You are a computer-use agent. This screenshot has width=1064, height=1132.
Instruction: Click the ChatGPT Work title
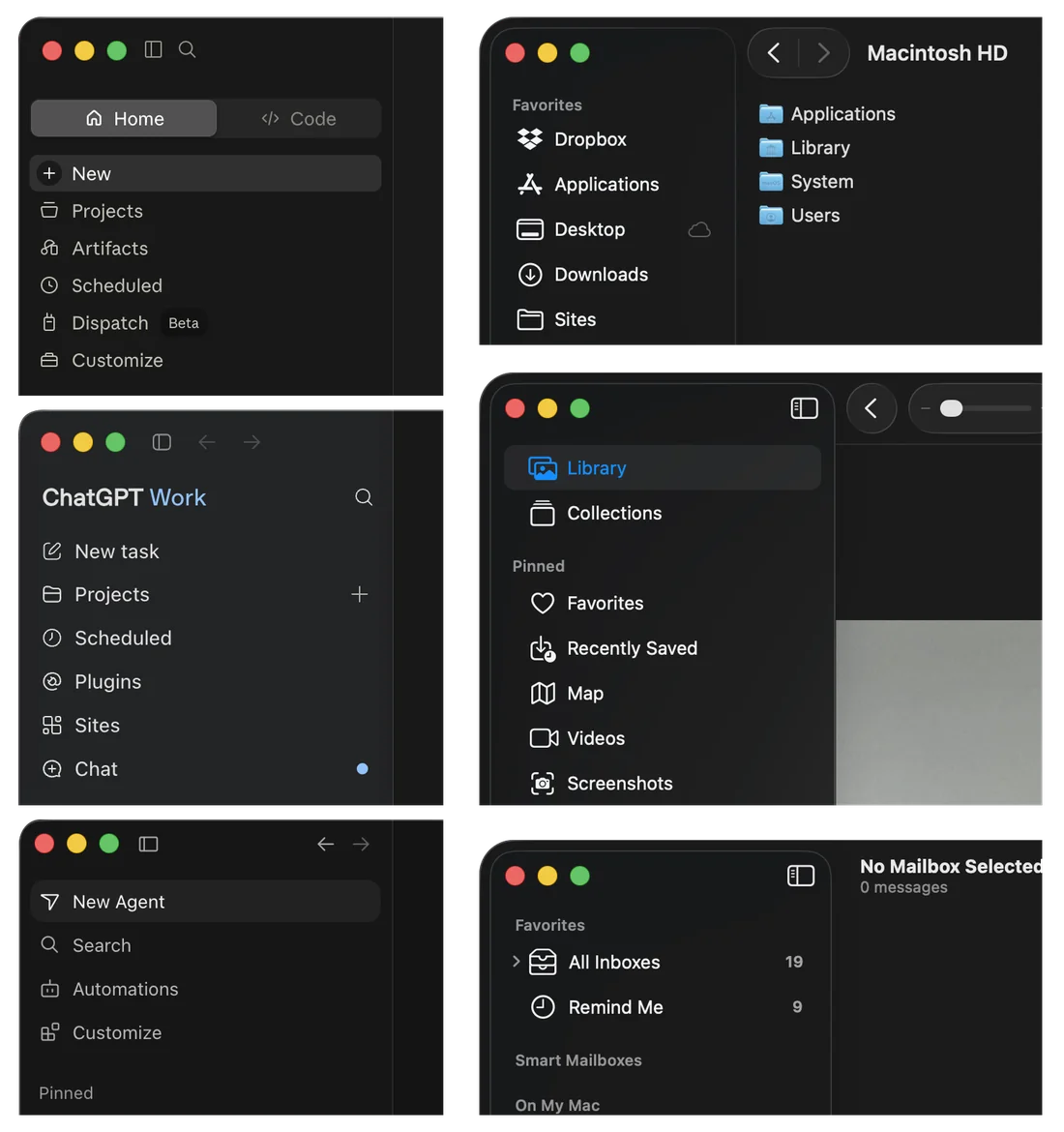[124, 497]
